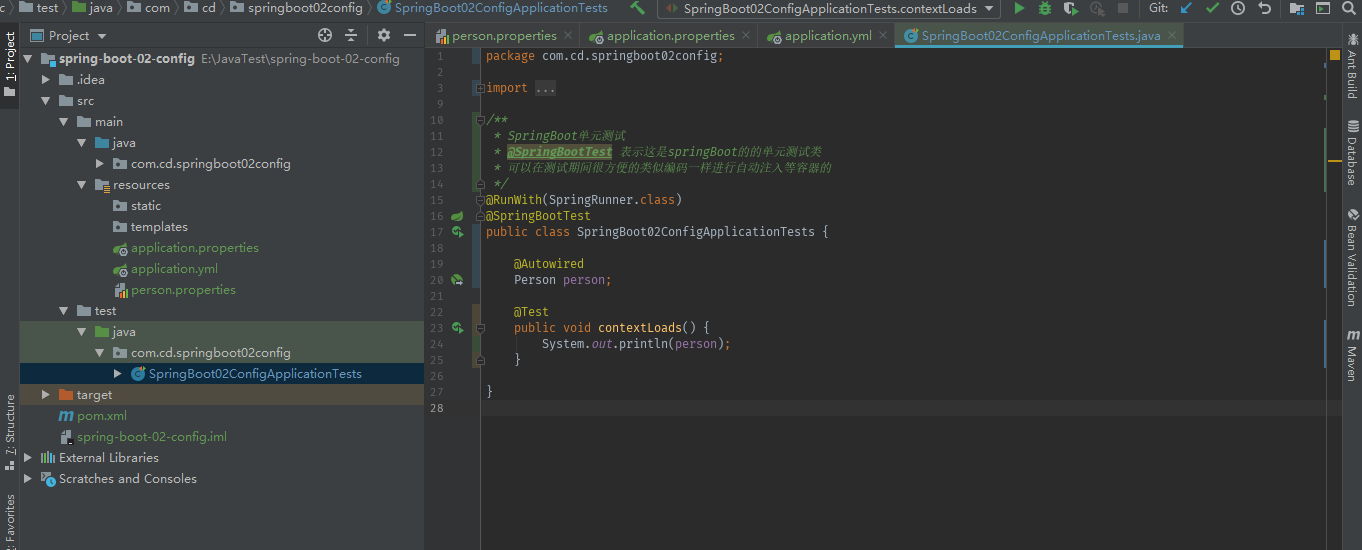The image size is (1362, 550).
Task: Toggle the Bean Validation tool window
Action: pyautogui.click(x=1352, y=257)
